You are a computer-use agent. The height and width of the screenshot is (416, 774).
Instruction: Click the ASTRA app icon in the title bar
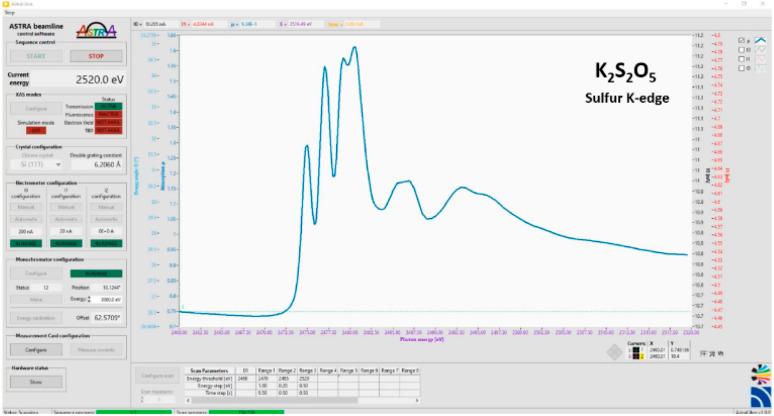(4, 4)
